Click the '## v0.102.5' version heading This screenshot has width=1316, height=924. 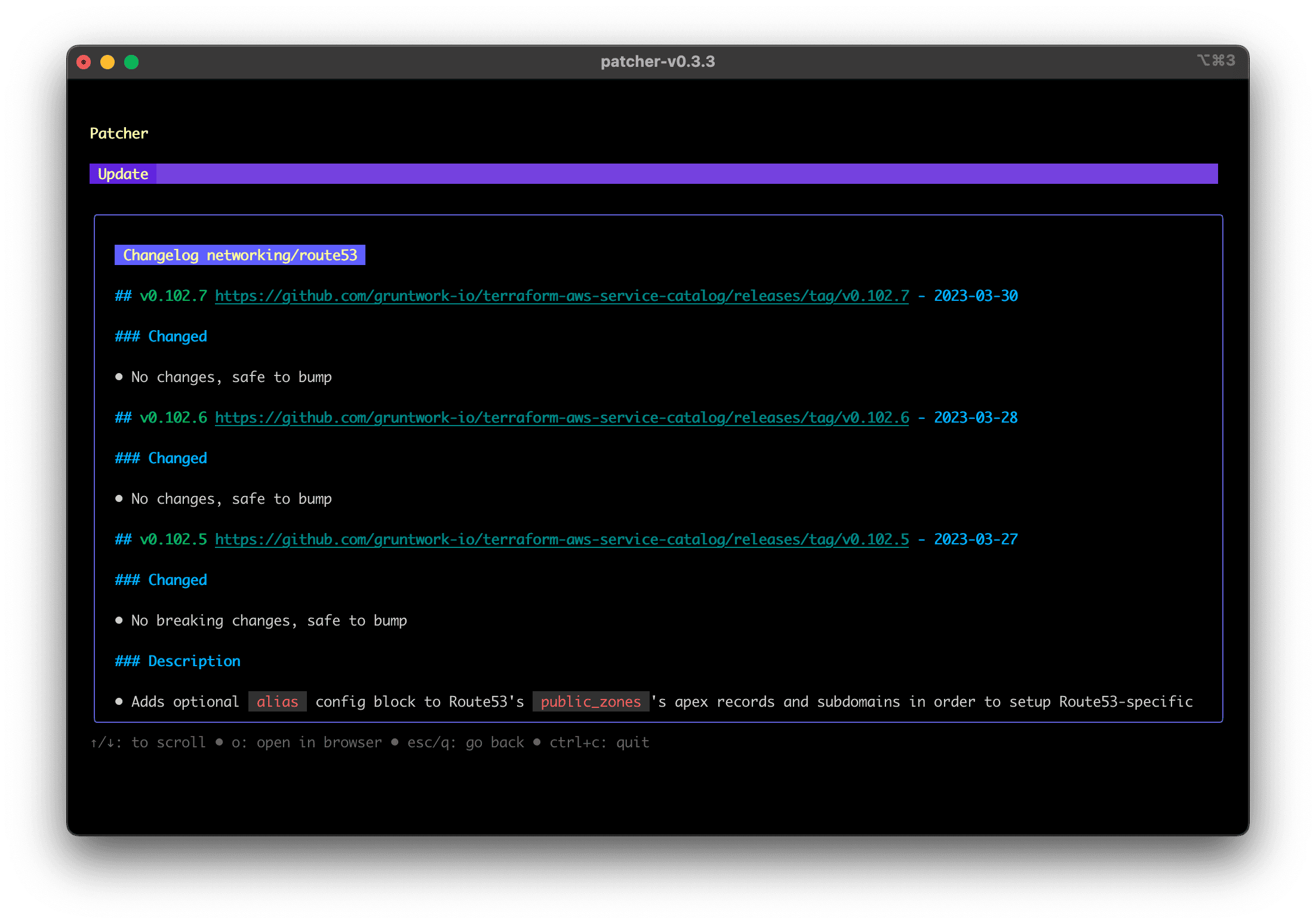[x=161, y=540]
